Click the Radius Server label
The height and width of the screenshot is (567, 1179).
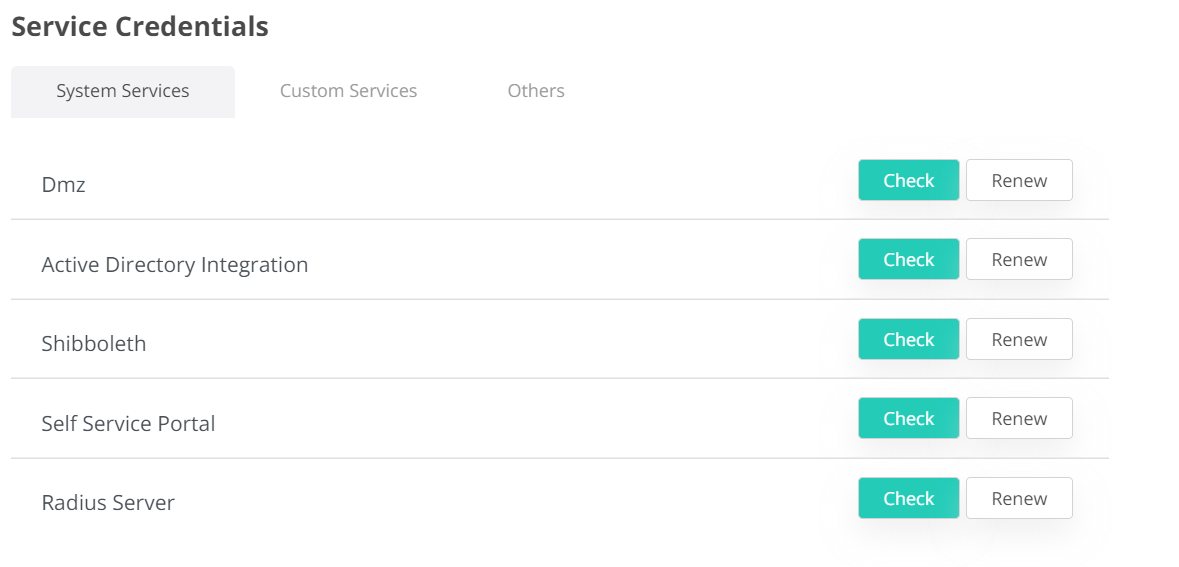click(x=108, y=503)
